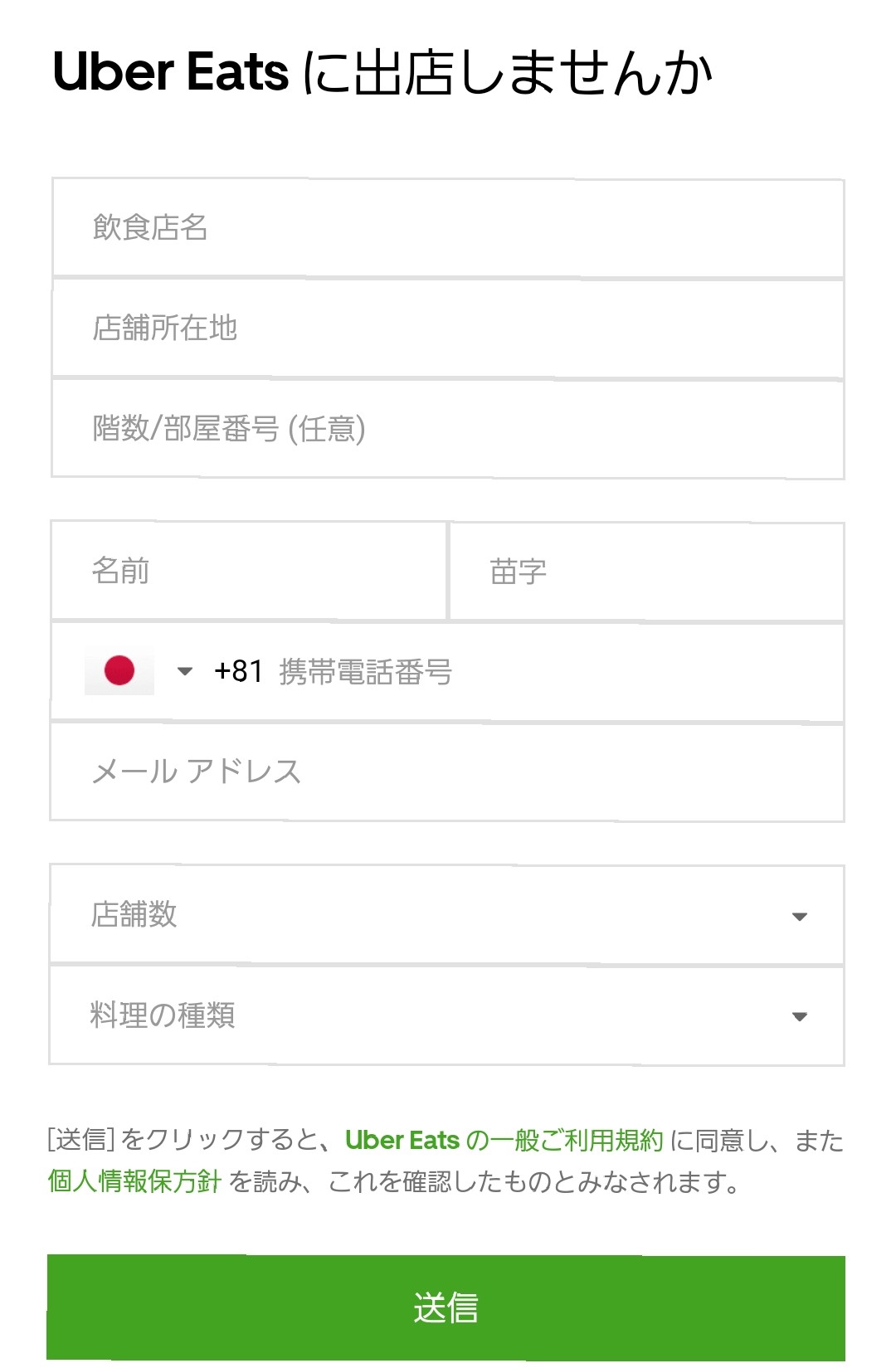Select the メール アドレス field
Image resolution: width=896 pixels, height=1368 pixels.
[x=447, y=772]
